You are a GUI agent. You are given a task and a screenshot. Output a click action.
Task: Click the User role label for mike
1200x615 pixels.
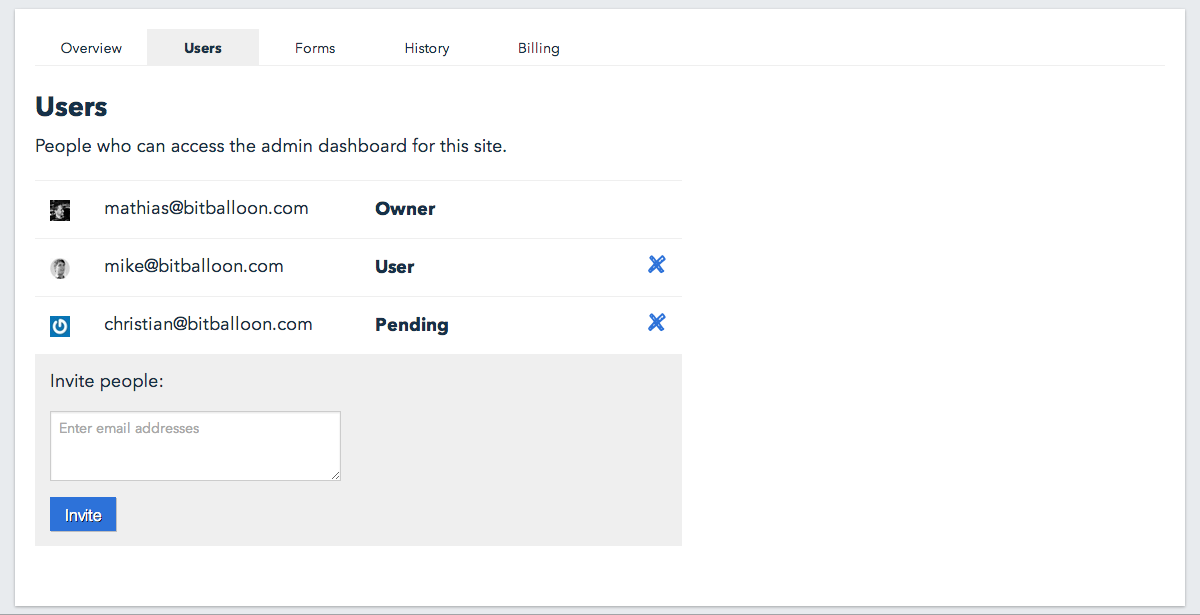[x=395, y=267]
